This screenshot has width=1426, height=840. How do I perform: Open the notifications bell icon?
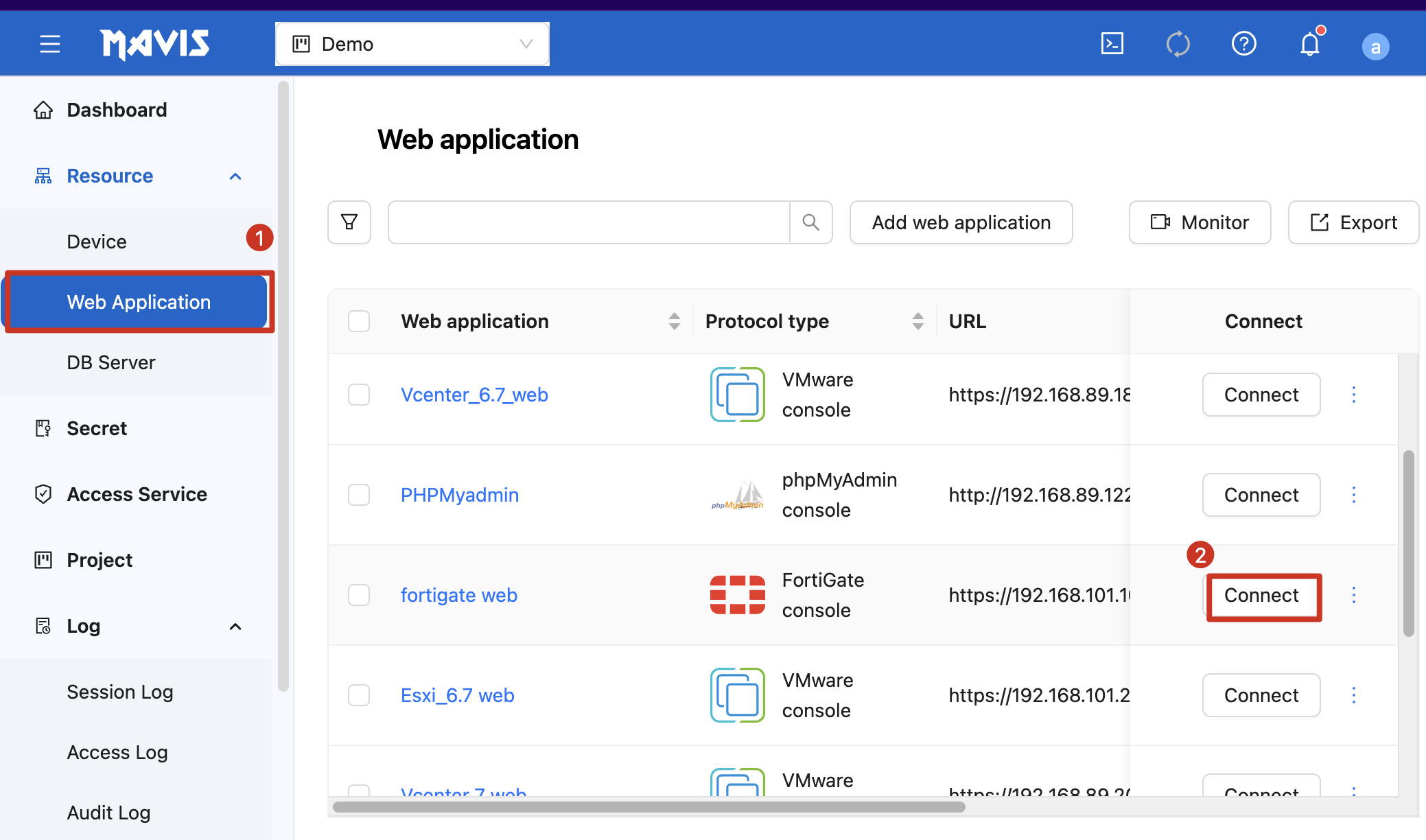(1309, 45)
